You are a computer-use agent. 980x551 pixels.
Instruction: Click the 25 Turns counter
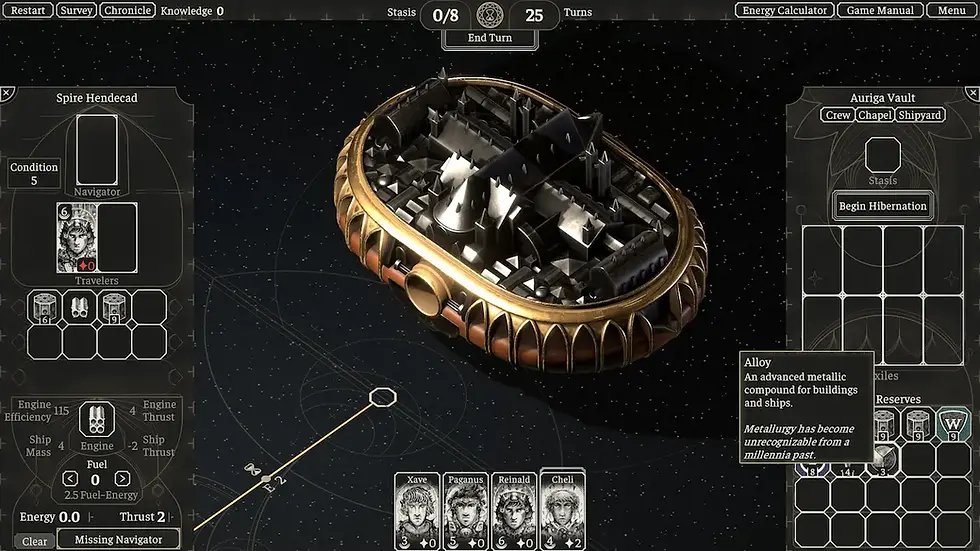534,14
